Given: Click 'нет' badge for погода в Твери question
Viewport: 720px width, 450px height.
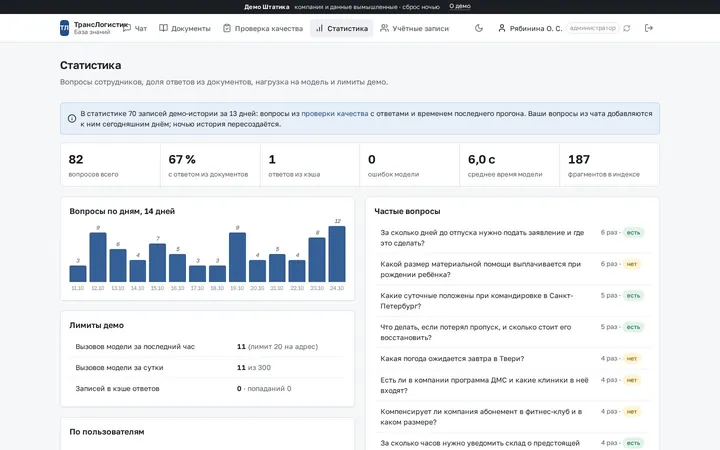Looking at the screenshot, I should click(x=632, y=359).
